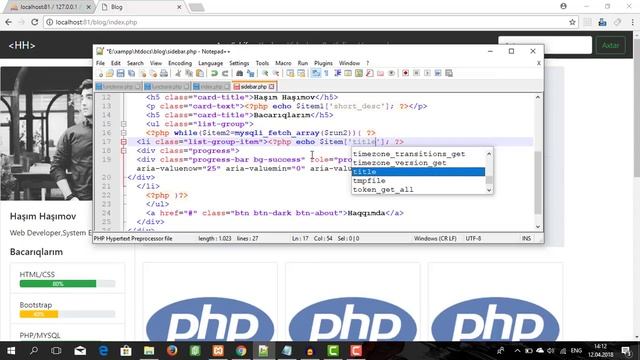Close the sidebar.php tab with its red X
The height and width of the screenshot is (360, 640).
click(x=272, y=87)
